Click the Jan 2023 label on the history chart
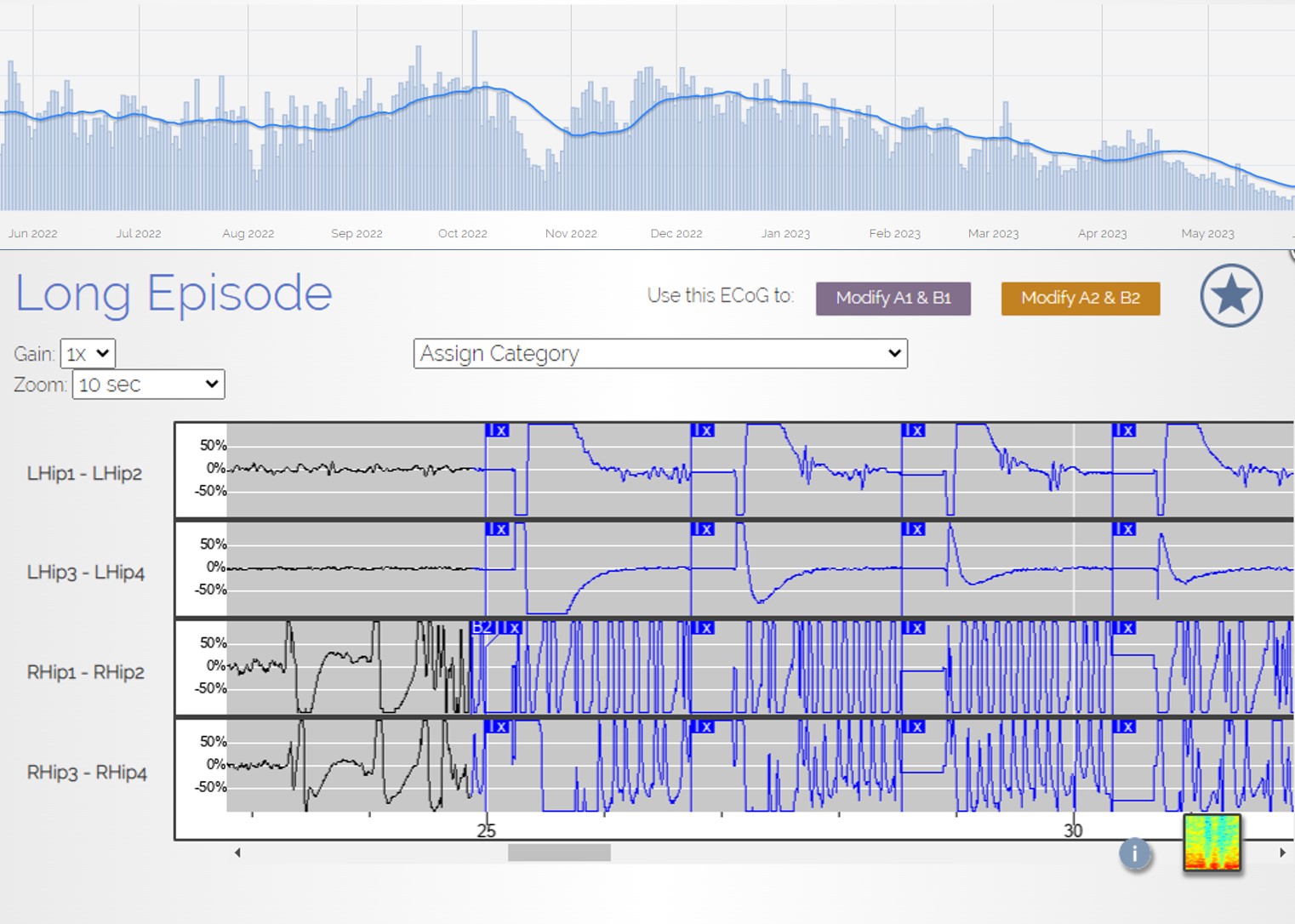This screenshot has height=924, width=1295. [785, 233]
